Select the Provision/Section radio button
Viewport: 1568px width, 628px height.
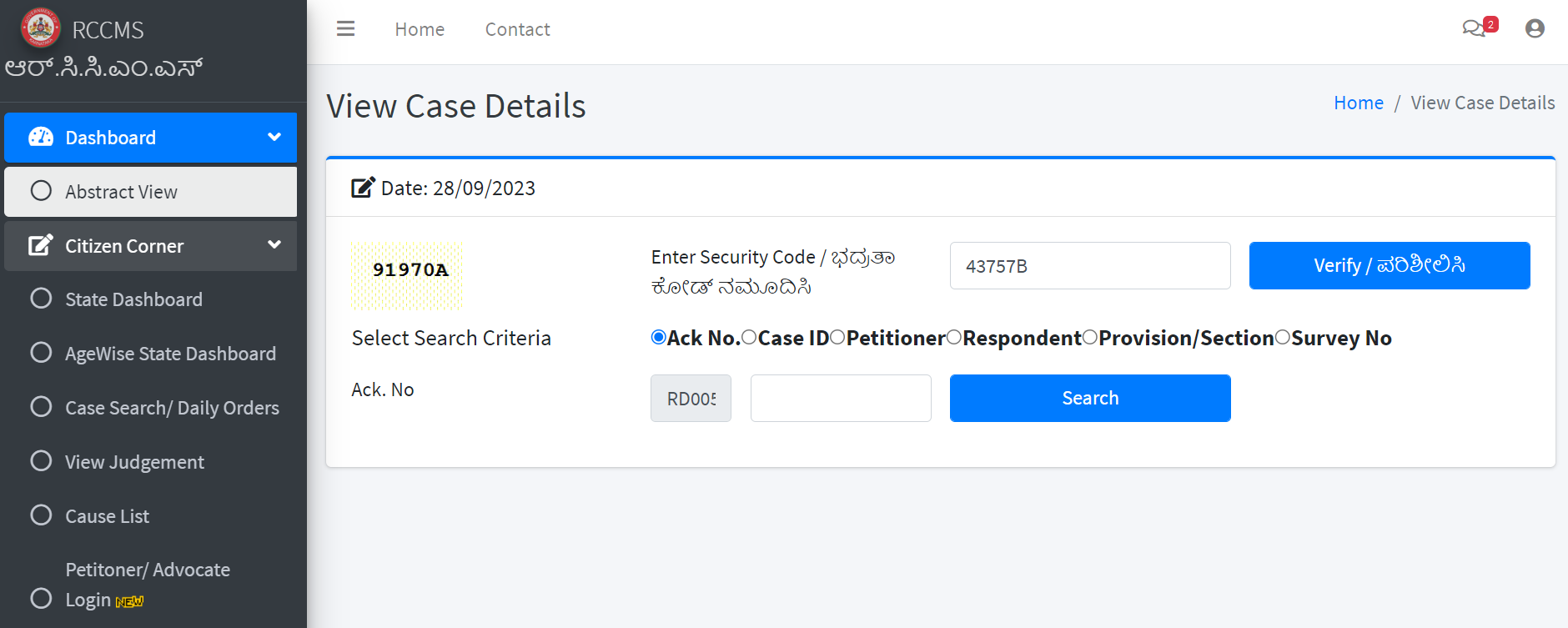click(1090, 337)
